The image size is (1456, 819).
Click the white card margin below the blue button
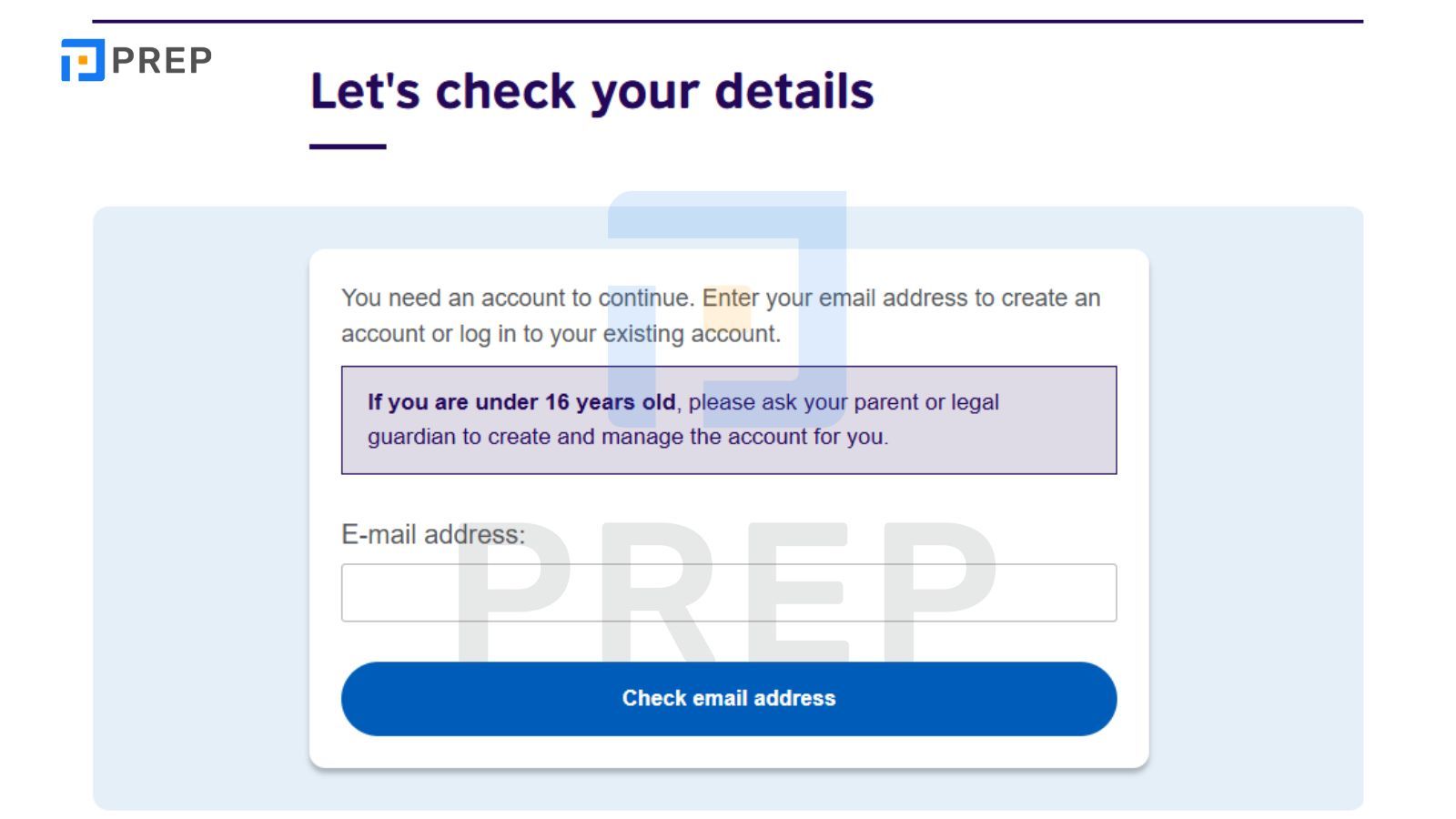(x=728, y=752)
